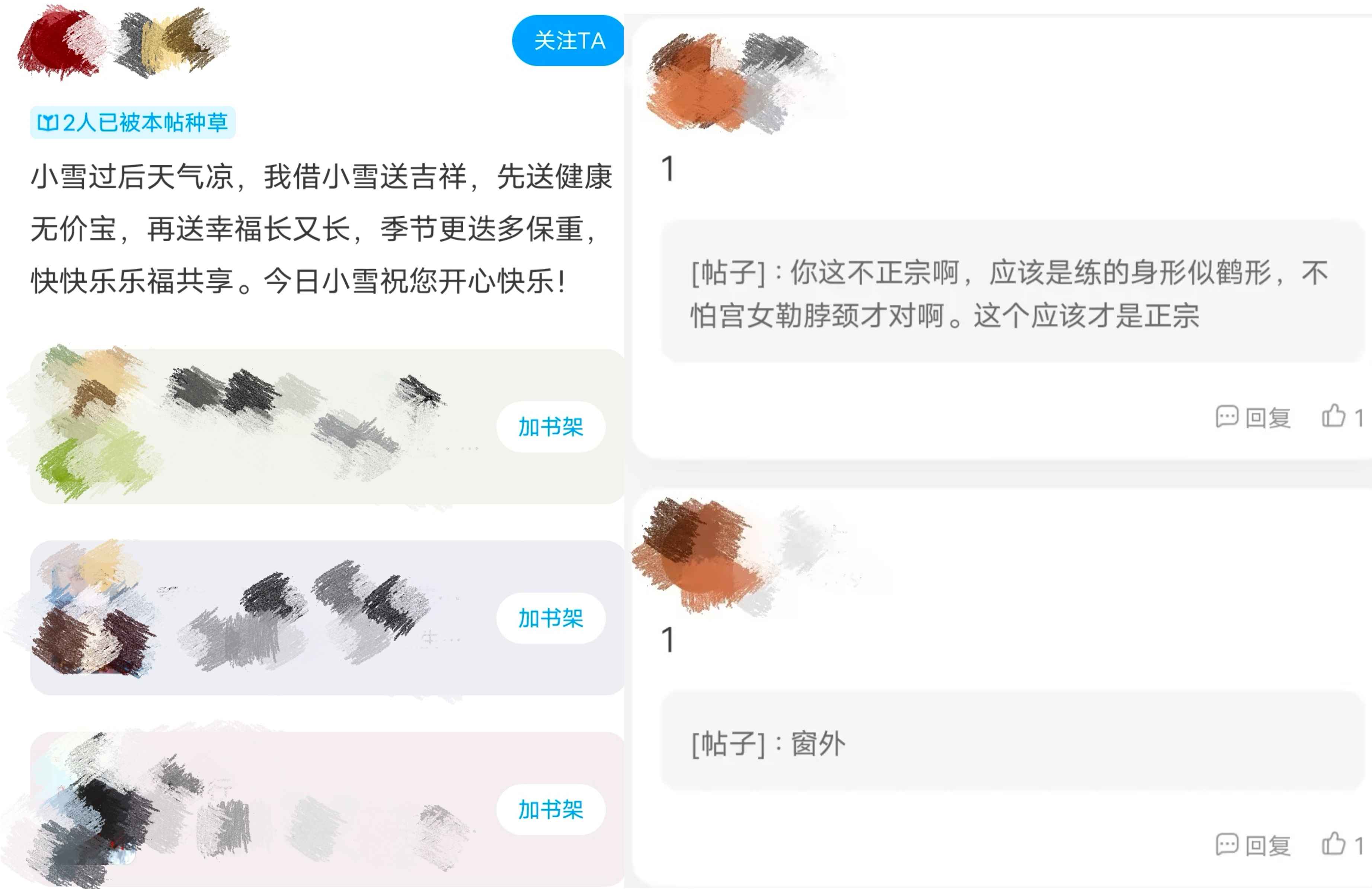
Task: Add the third recommended book via 加书架
Action: [x=550, y=809]
